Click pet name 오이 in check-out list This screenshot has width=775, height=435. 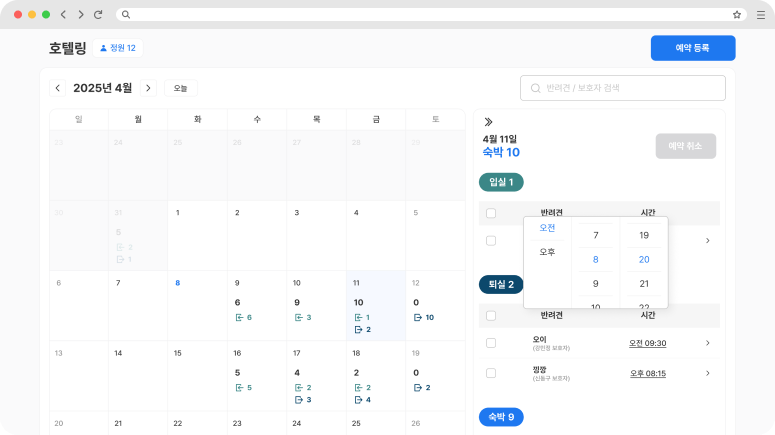coord(539,340)
